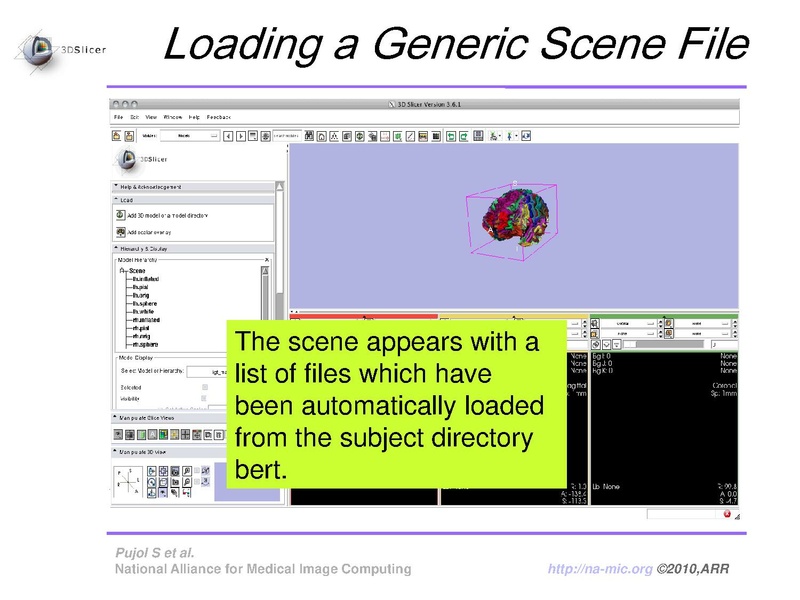Click Add 3D model or model directory icon
This screenshot has height=600, width=800.
(x=120, y=215)
